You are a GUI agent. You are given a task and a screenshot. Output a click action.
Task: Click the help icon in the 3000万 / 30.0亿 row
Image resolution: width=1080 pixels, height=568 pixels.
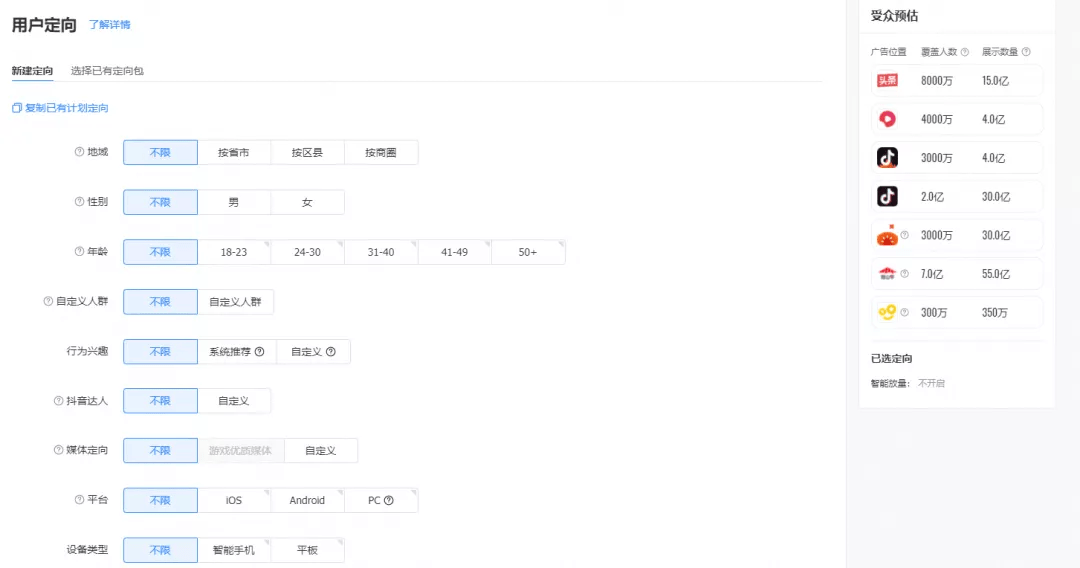(904, 235)
